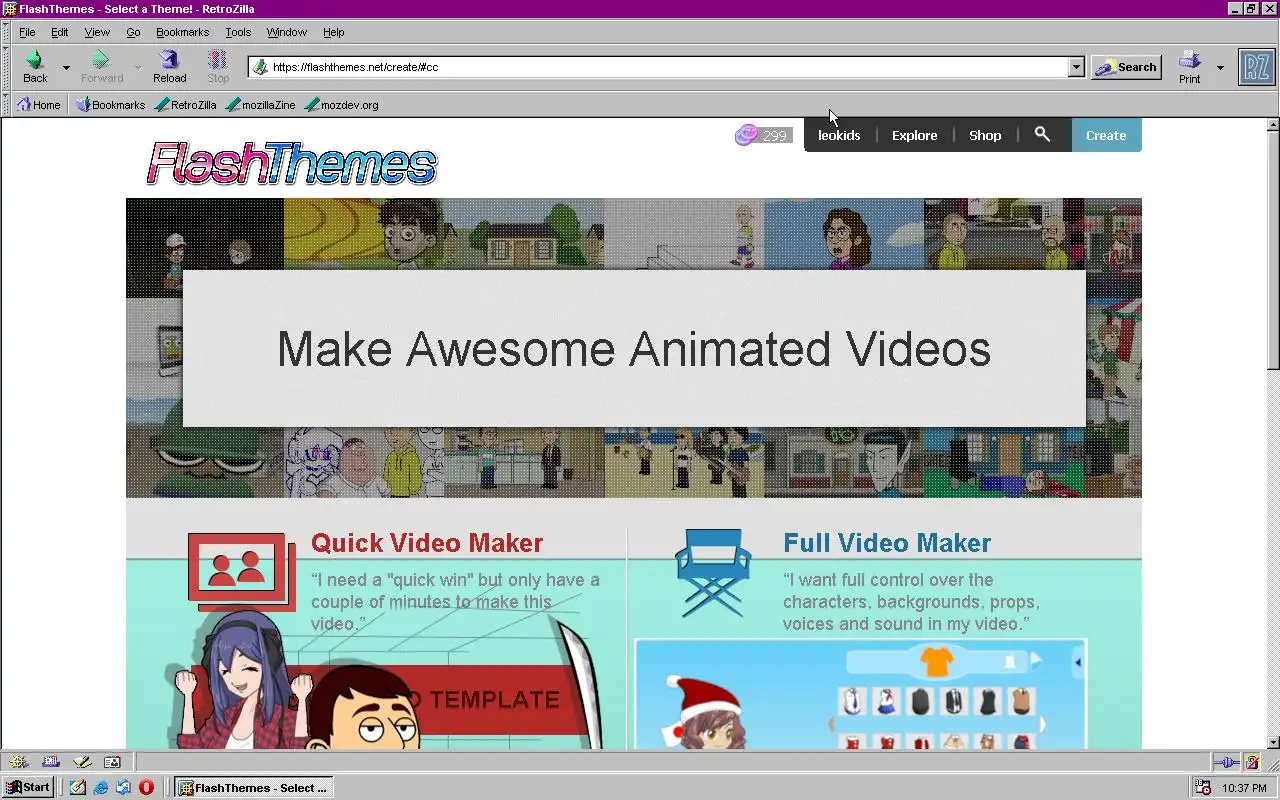Reload the current page
The width and height of the screenshot is (1280, 800).
click(169, 67)
